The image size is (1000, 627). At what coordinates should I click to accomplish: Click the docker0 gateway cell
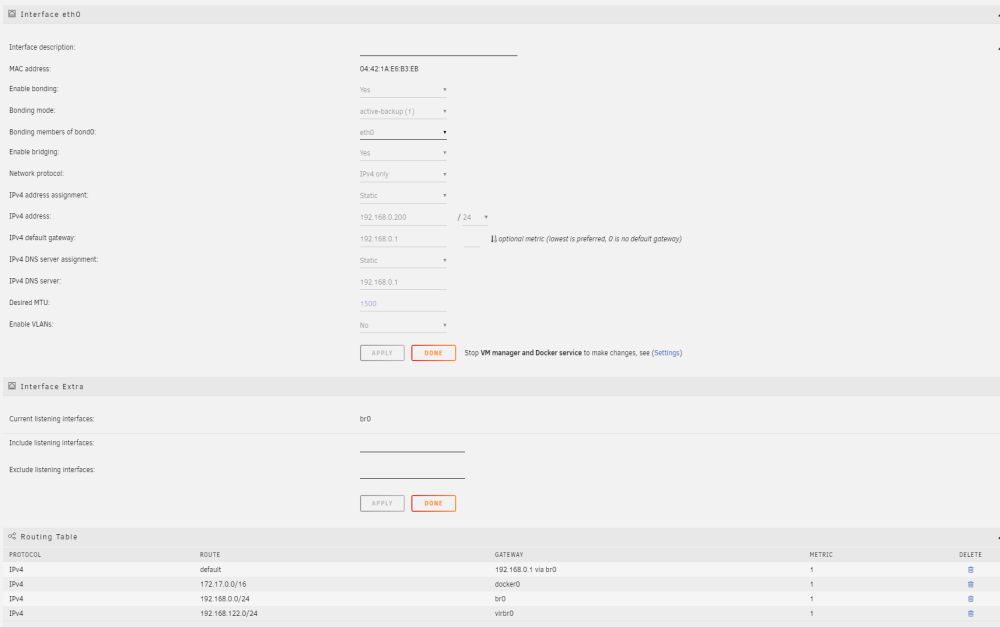pyautogui.click(x=508, y=584)
